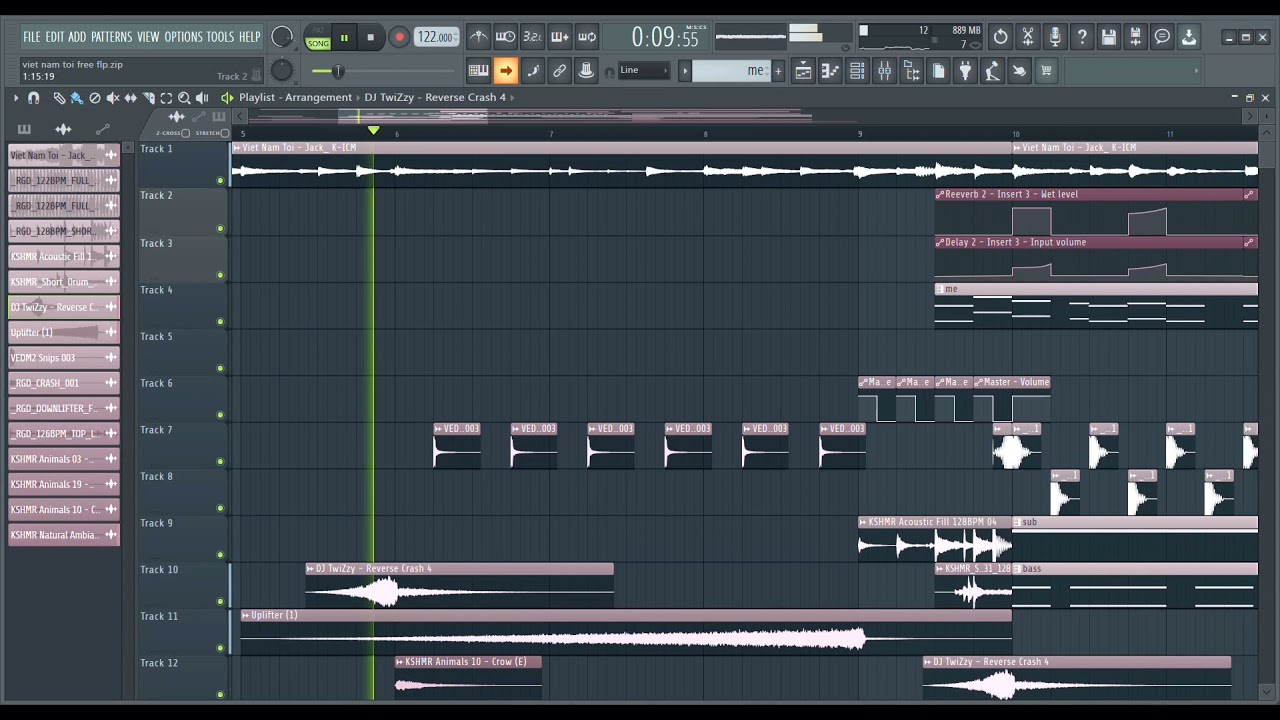Enable wait for input before playing
This screenshot has width=1280, height=720.
[505, 37]
